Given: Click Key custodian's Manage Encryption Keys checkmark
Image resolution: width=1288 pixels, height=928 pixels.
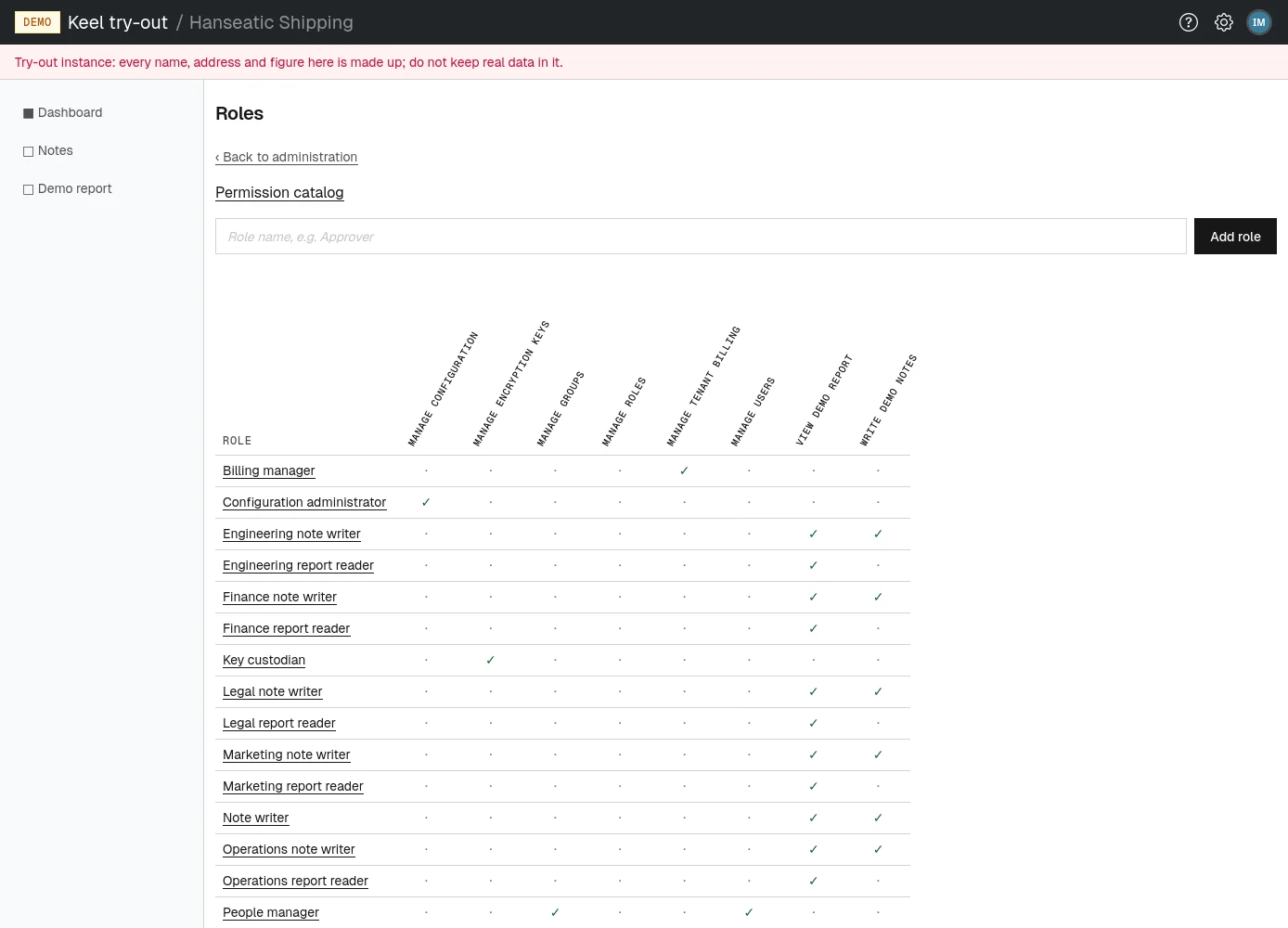Looking at the screenshot, I should click(x=491, y=660).
